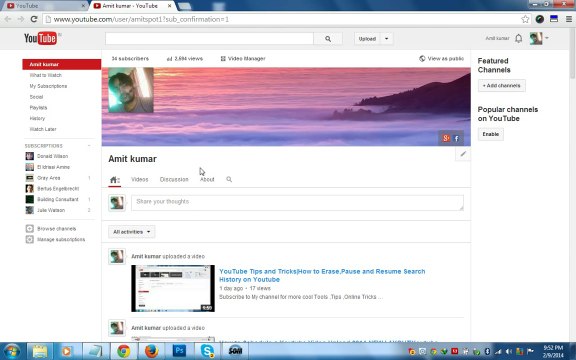Open the Discussion tab

point(174,179)
